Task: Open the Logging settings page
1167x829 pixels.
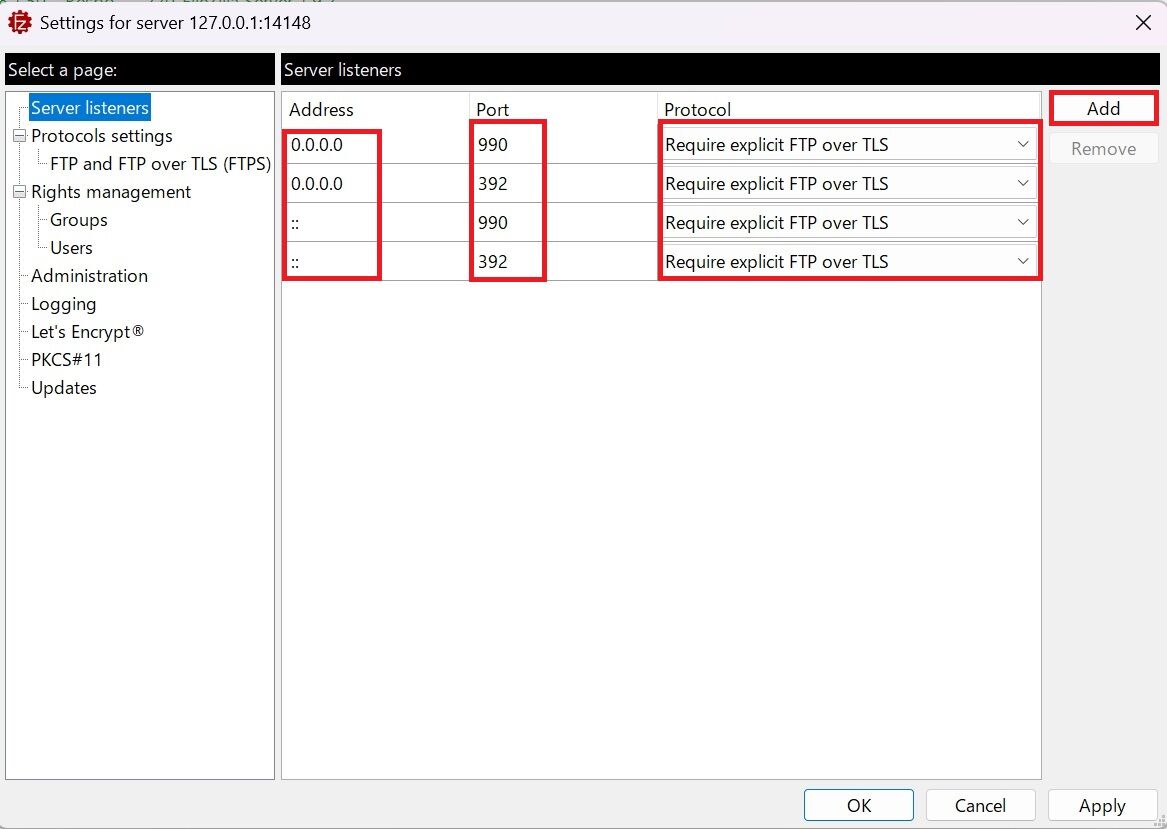Action: point(62,303)
